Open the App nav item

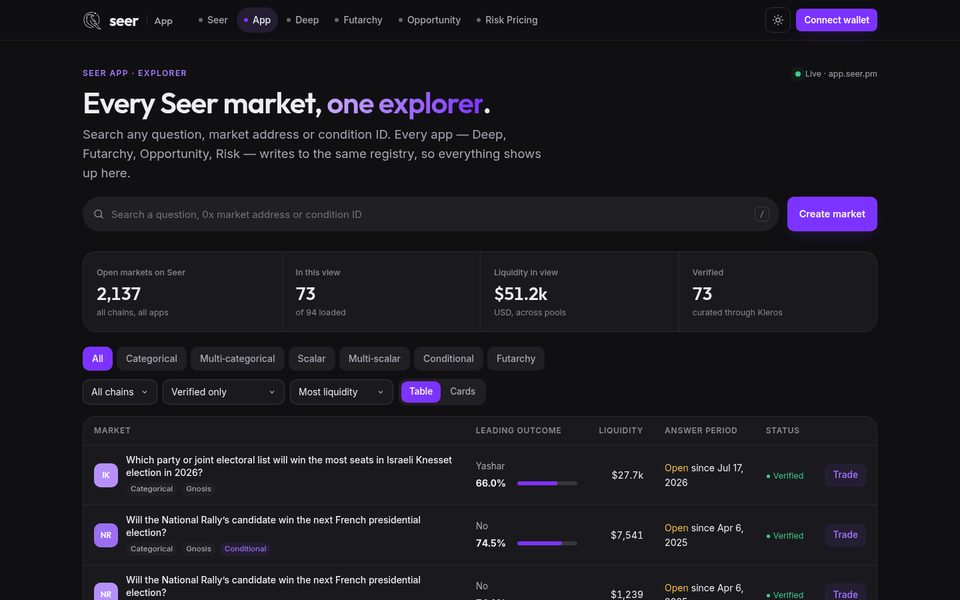[x=257, y=20]
